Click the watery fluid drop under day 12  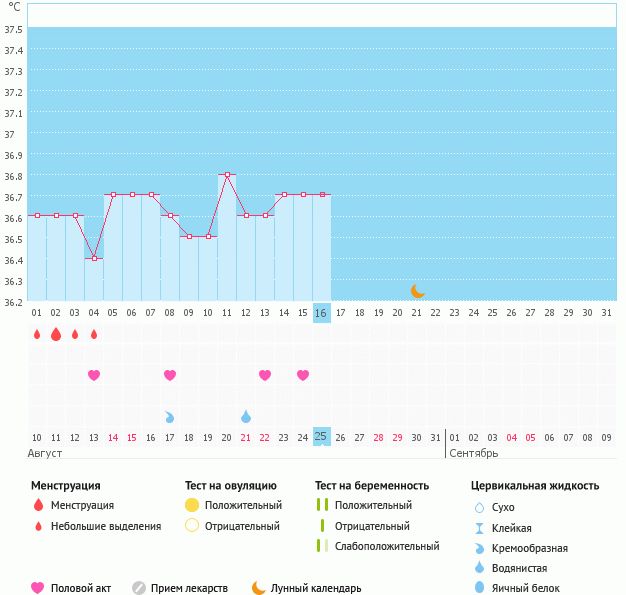point(246,416)
